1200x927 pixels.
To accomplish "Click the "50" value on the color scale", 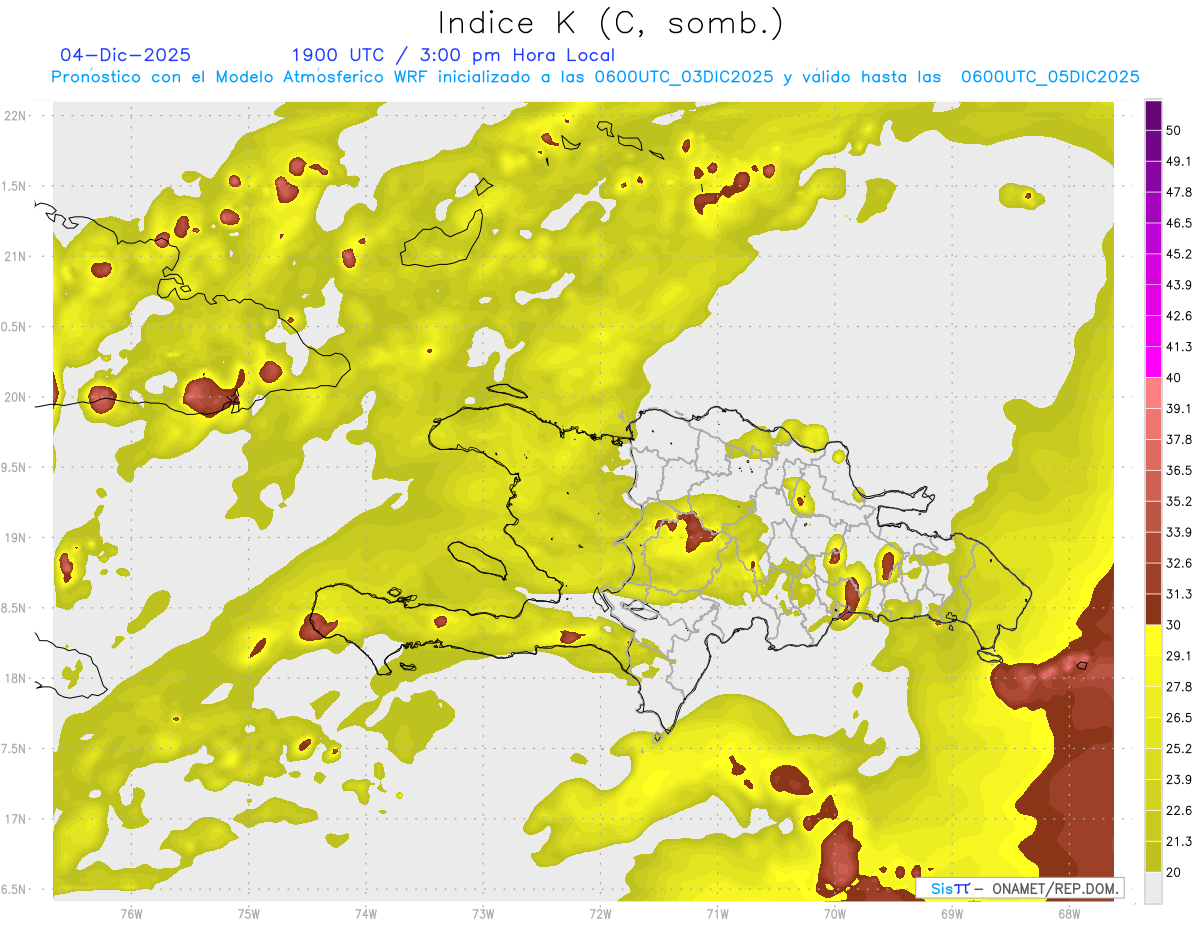I will point(1174,131).
